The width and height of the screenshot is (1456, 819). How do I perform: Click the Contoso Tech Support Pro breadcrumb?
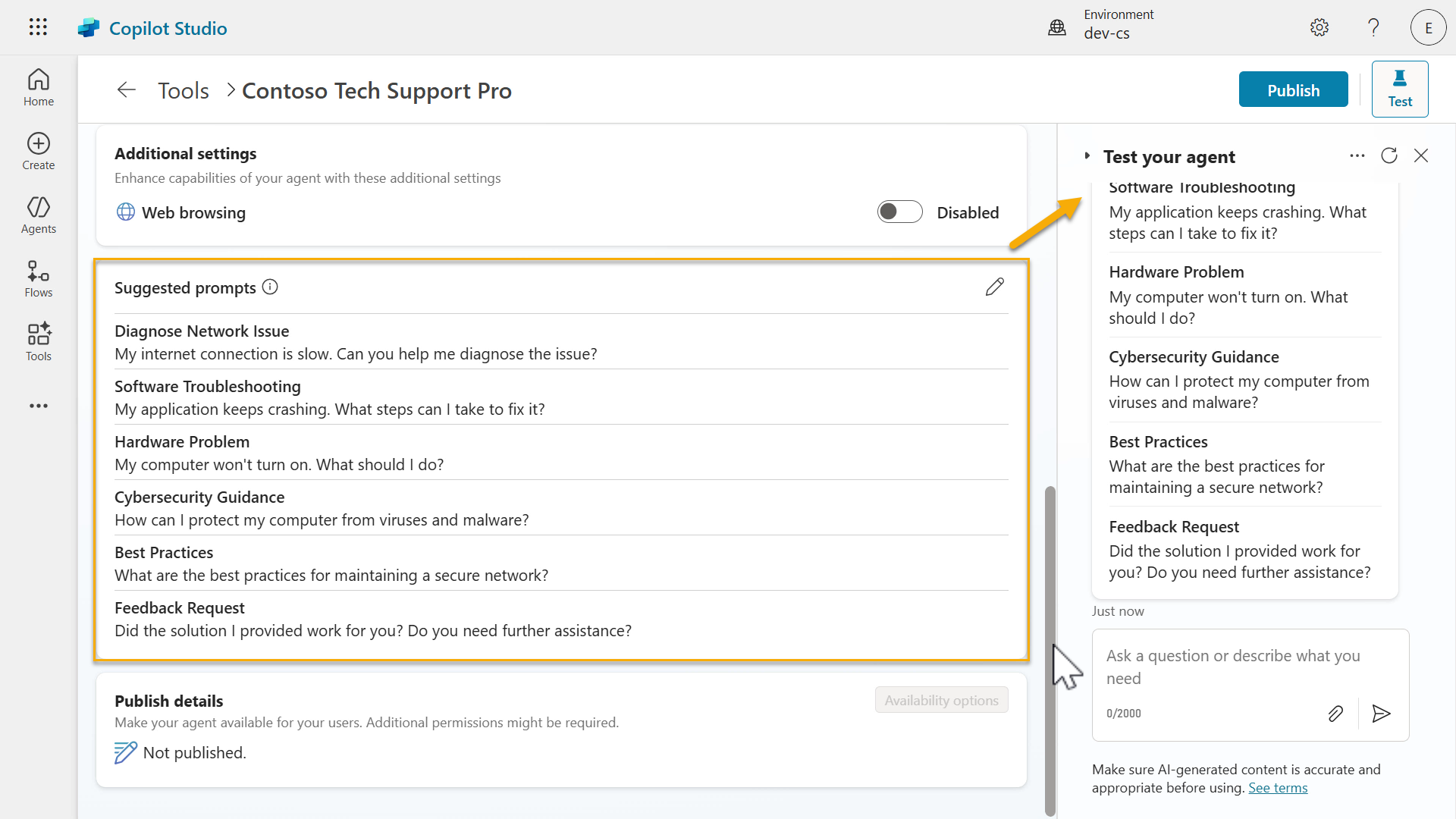(x=377, y=90)
